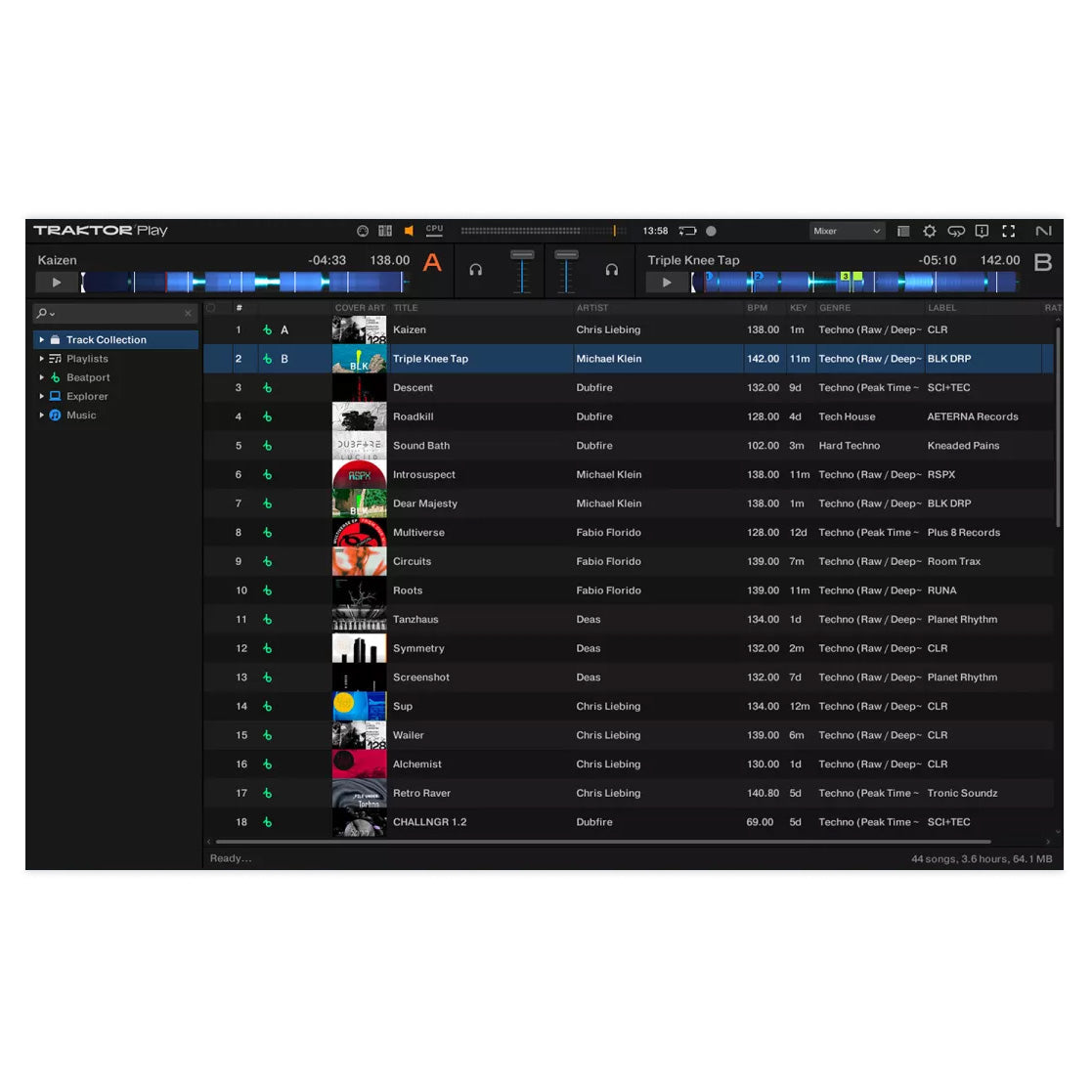This screenshot has height=1092, width=1092.
Task: Toggle headphone cue for deck A
Action: (x=476, y=270)
